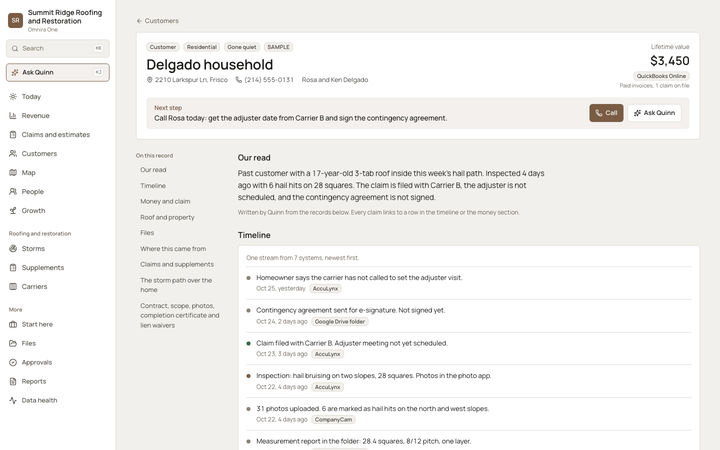Viewport: 720px width, 450px height.
Task: Click AccuLynx tag on Oct 22 inspection entry
Action: (328, 388)
